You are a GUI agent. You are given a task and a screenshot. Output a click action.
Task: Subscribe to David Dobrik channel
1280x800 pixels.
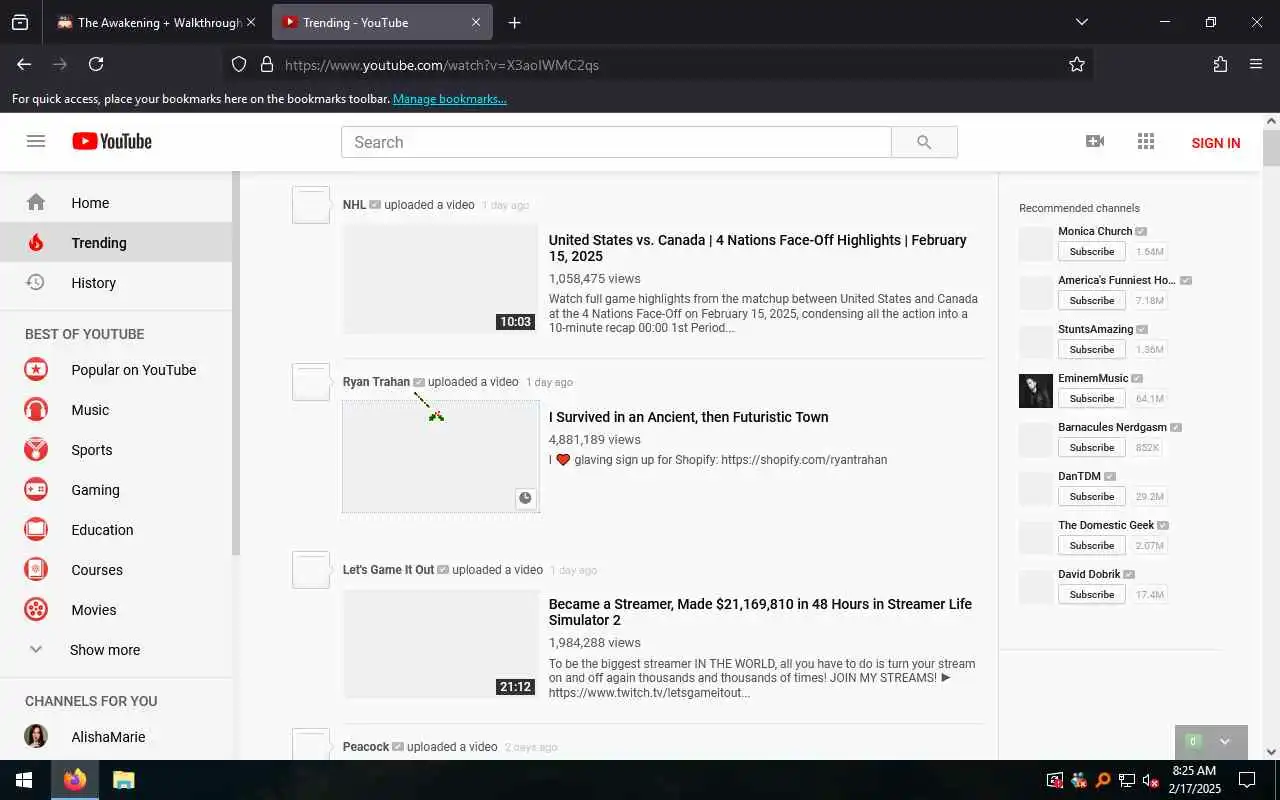1091,594
